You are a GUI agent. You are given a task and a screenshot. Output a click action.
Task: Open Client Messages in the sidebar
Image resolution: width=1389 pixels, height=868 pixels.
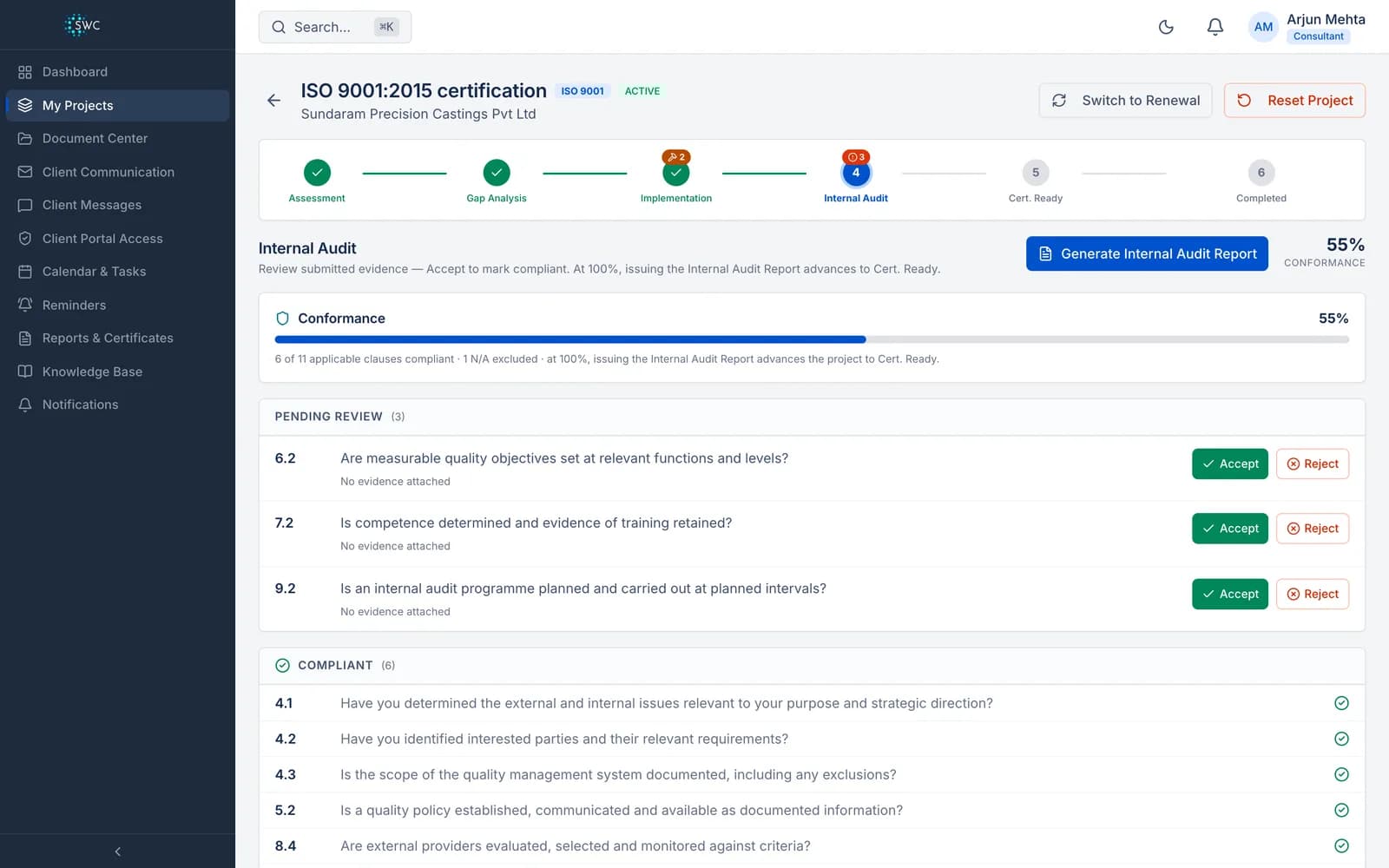coord(117,205)
